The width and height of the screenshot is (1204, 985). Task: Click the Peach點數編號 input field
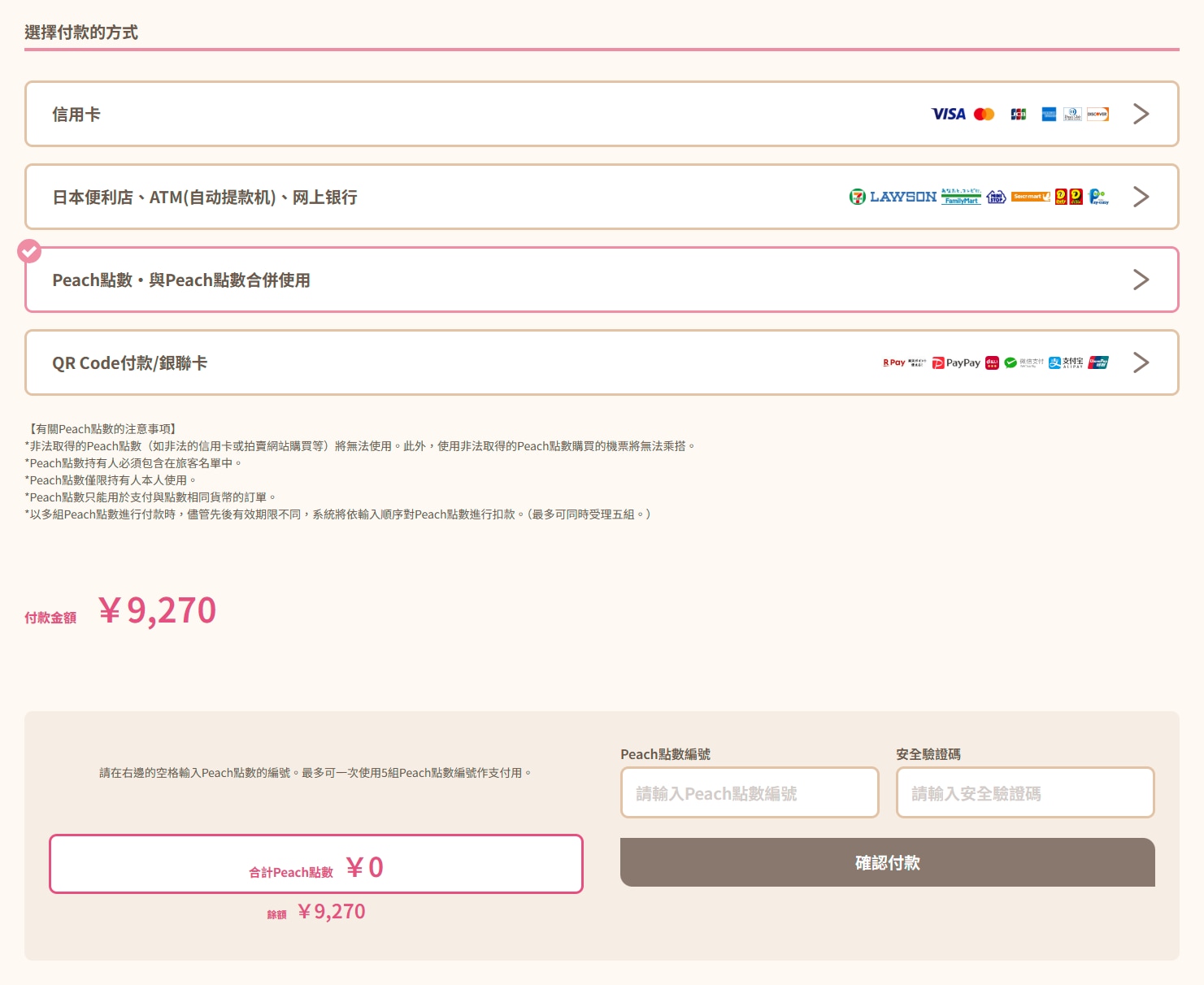point(750,792)
